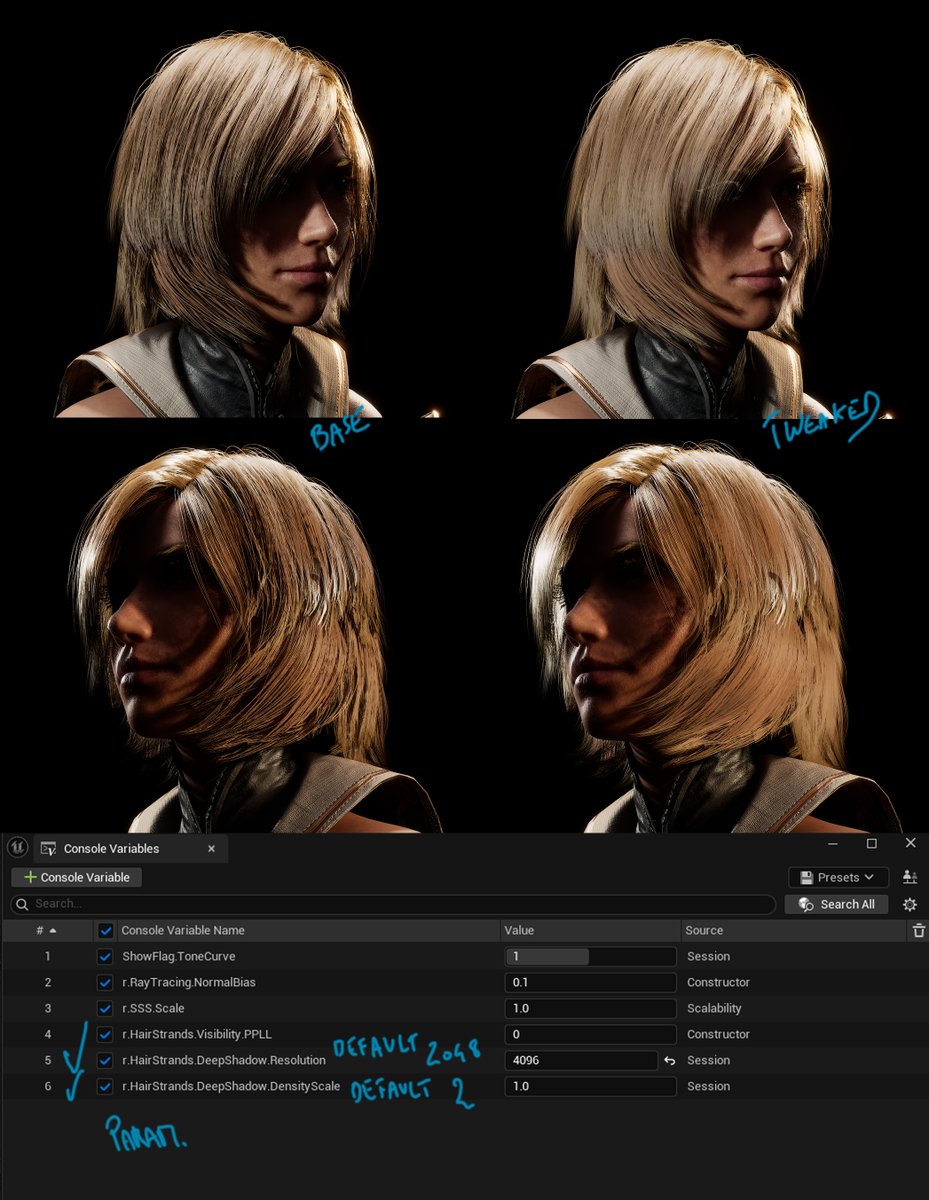This screenshot has height=1200, width=929.
Task: Open the settings gear in Console Variables panel
Action: coord(909,904)
